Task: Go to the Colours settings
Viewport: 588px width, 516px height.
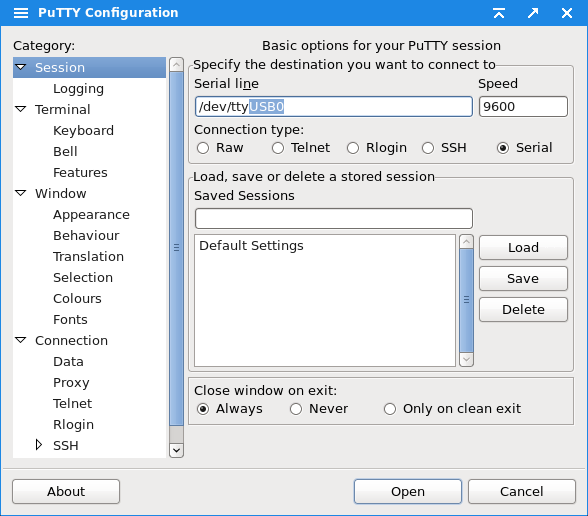Action: tap(77, 298)
